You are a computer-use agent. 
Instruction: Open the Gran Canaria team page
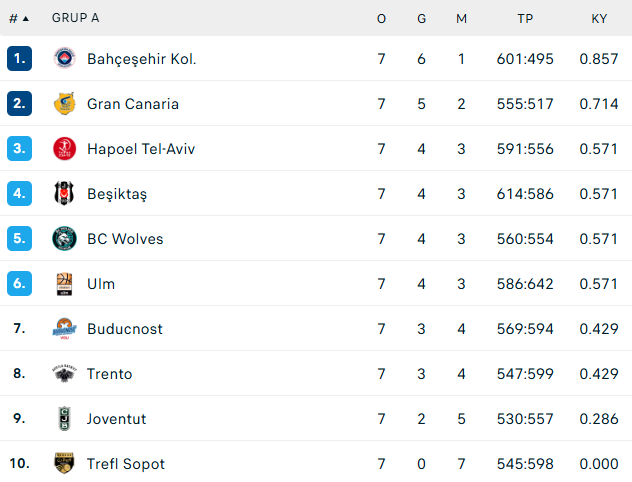[x=133, y=104]
